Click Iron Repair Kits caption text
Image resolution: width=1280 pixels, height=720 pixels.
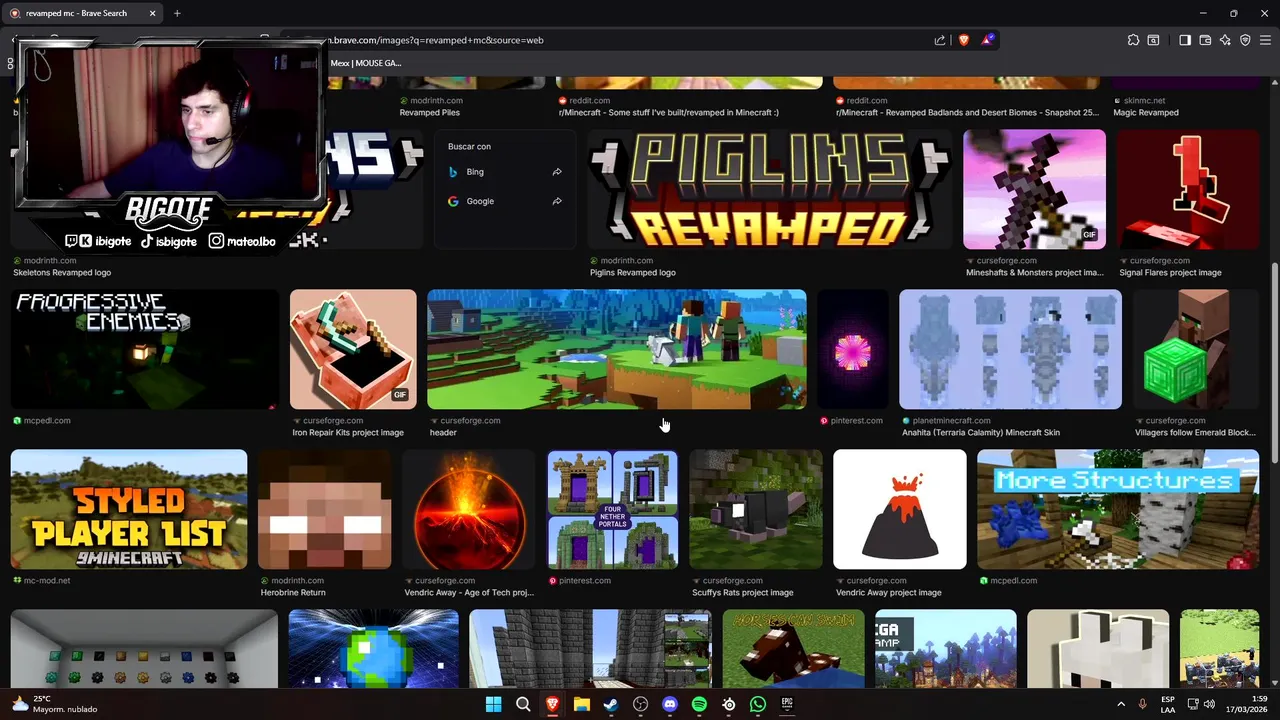(x=348, y=433)
